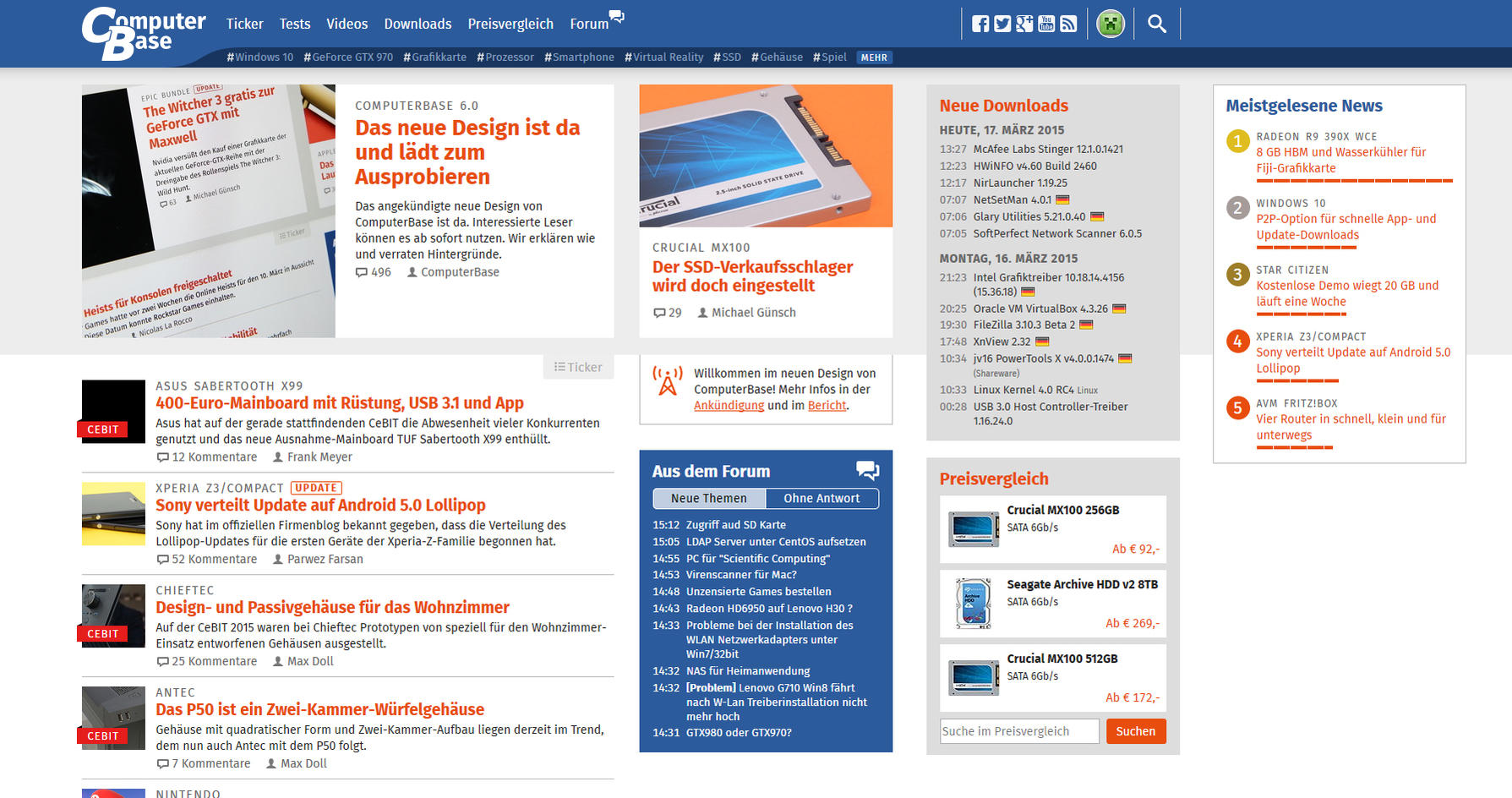Open the Twitter icon in header
Image resolution: width=1512 pixels, height=798 pixels.
point(1002,24)
